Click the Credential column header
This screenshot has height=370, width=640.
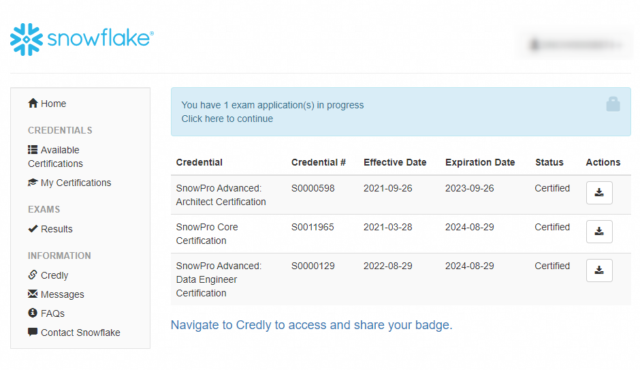coord(199,162)
